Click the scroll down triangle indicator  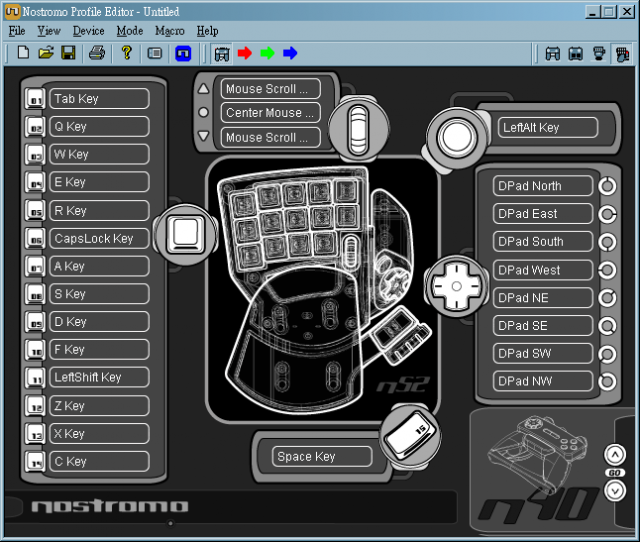click(x=203, y=136)
